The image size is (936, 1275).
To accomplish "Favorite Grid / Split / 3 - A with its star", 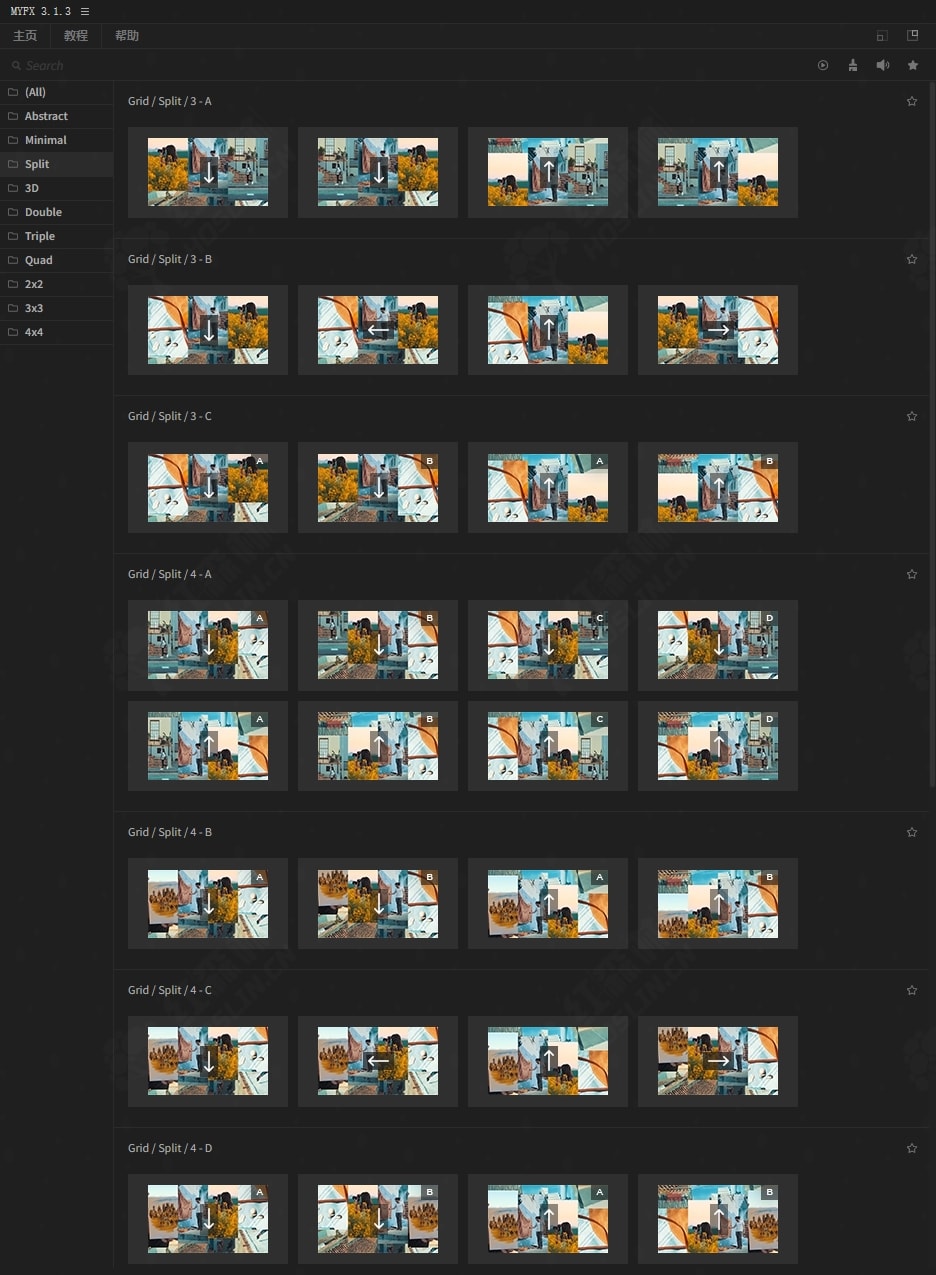I will pyautogui.click(x=912, y=101).
